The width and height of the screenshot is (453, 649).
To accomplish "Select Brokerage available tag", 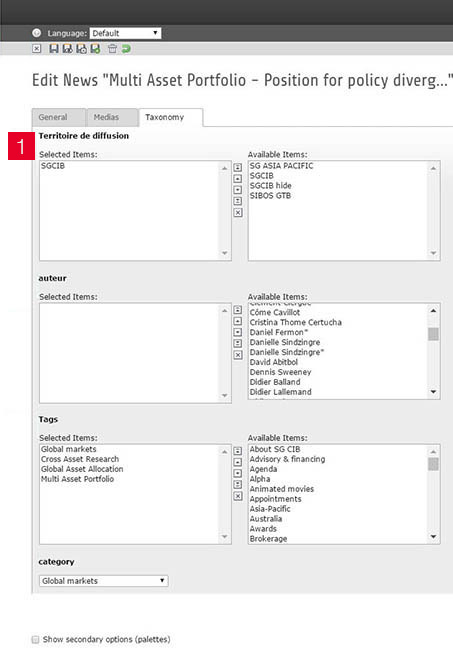I will click(x=268, y=539).
